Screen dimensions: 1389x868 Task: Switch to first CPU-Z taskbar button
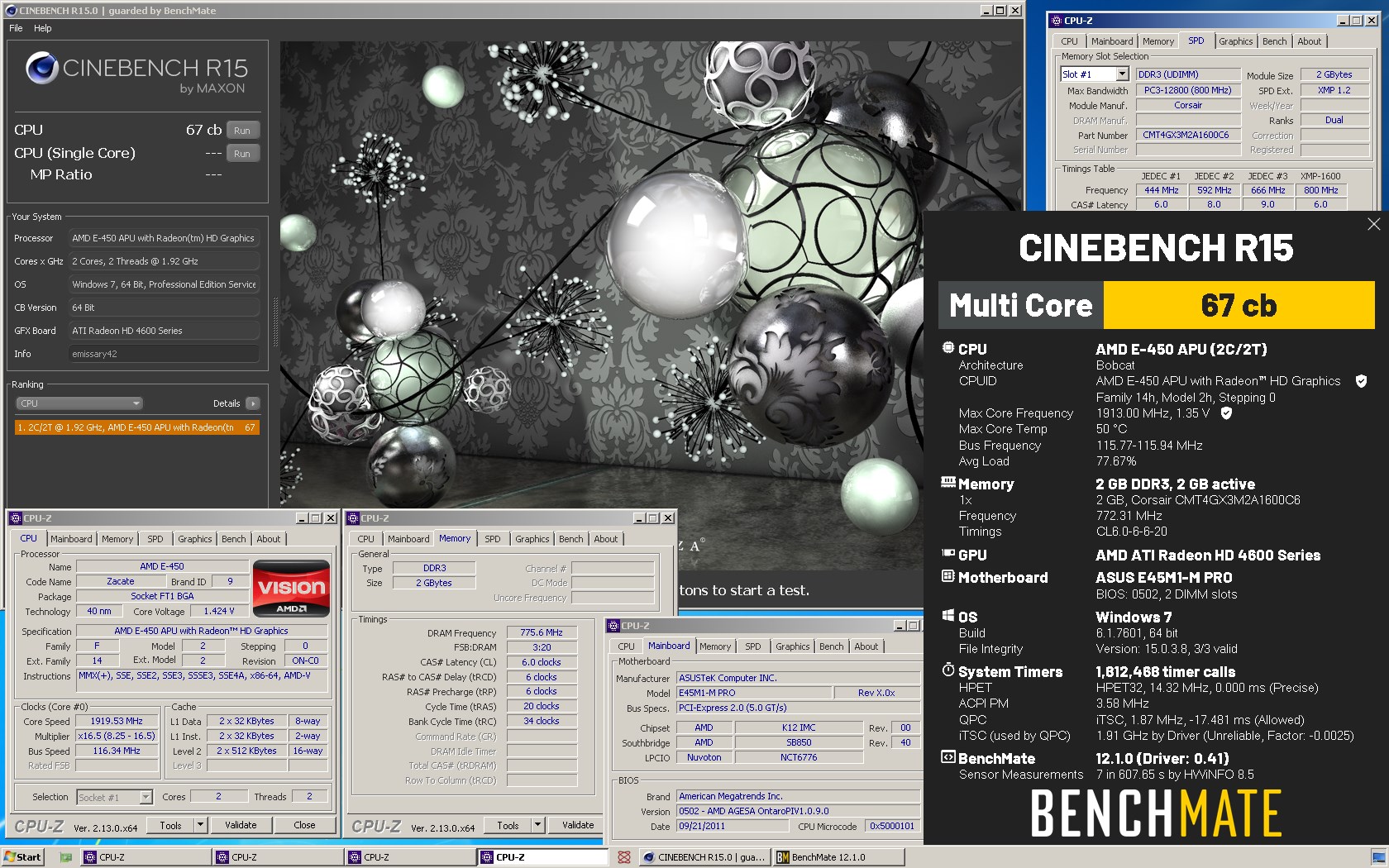coord(146,857)
